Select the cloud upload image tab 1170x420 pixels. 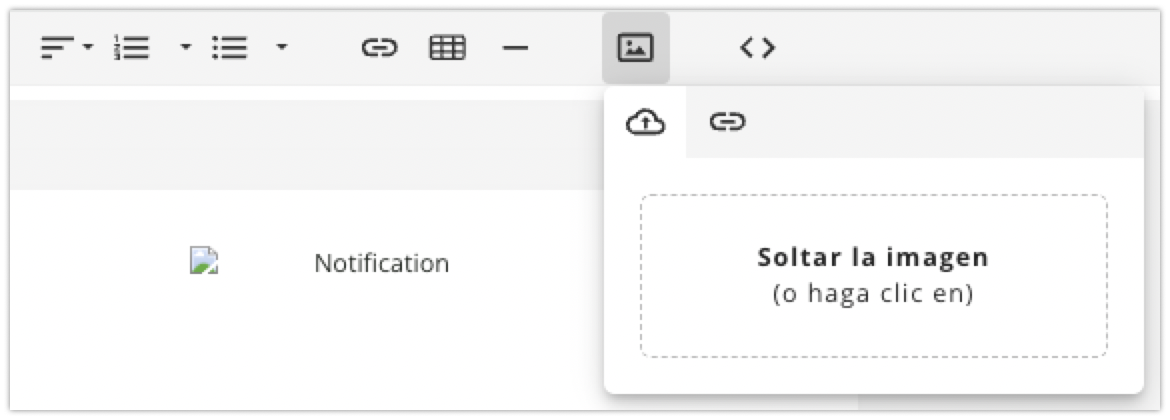(645, 123)
